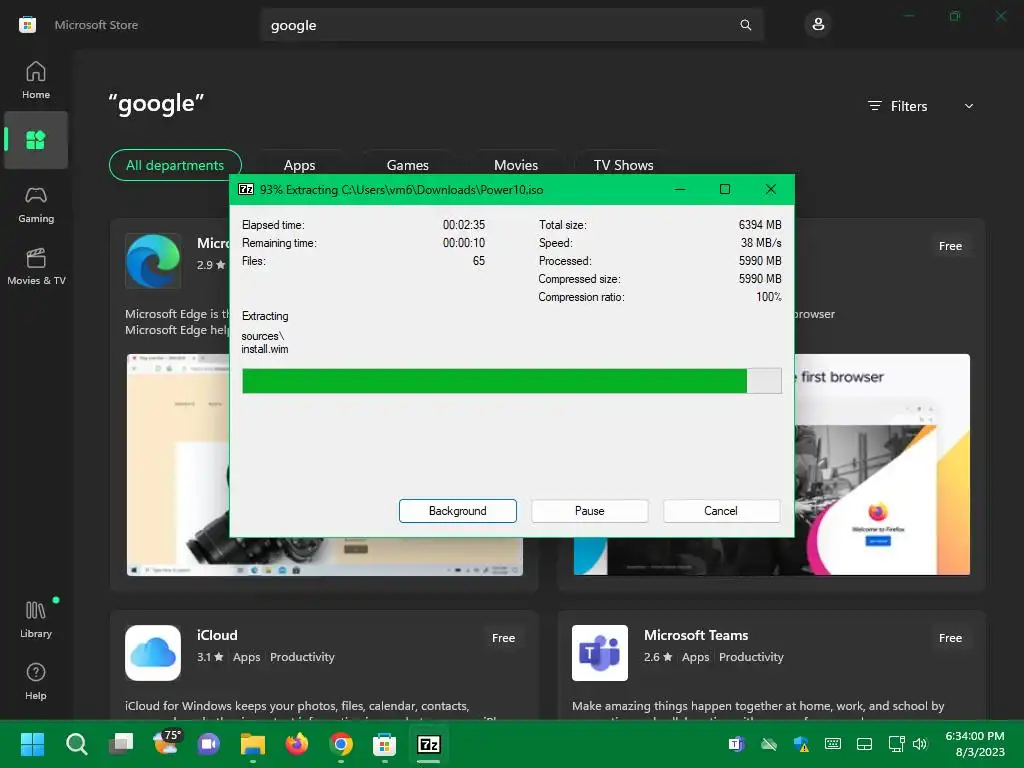Click the extraction progress bar
1024x768 pixels.
[x=512, y=381]
